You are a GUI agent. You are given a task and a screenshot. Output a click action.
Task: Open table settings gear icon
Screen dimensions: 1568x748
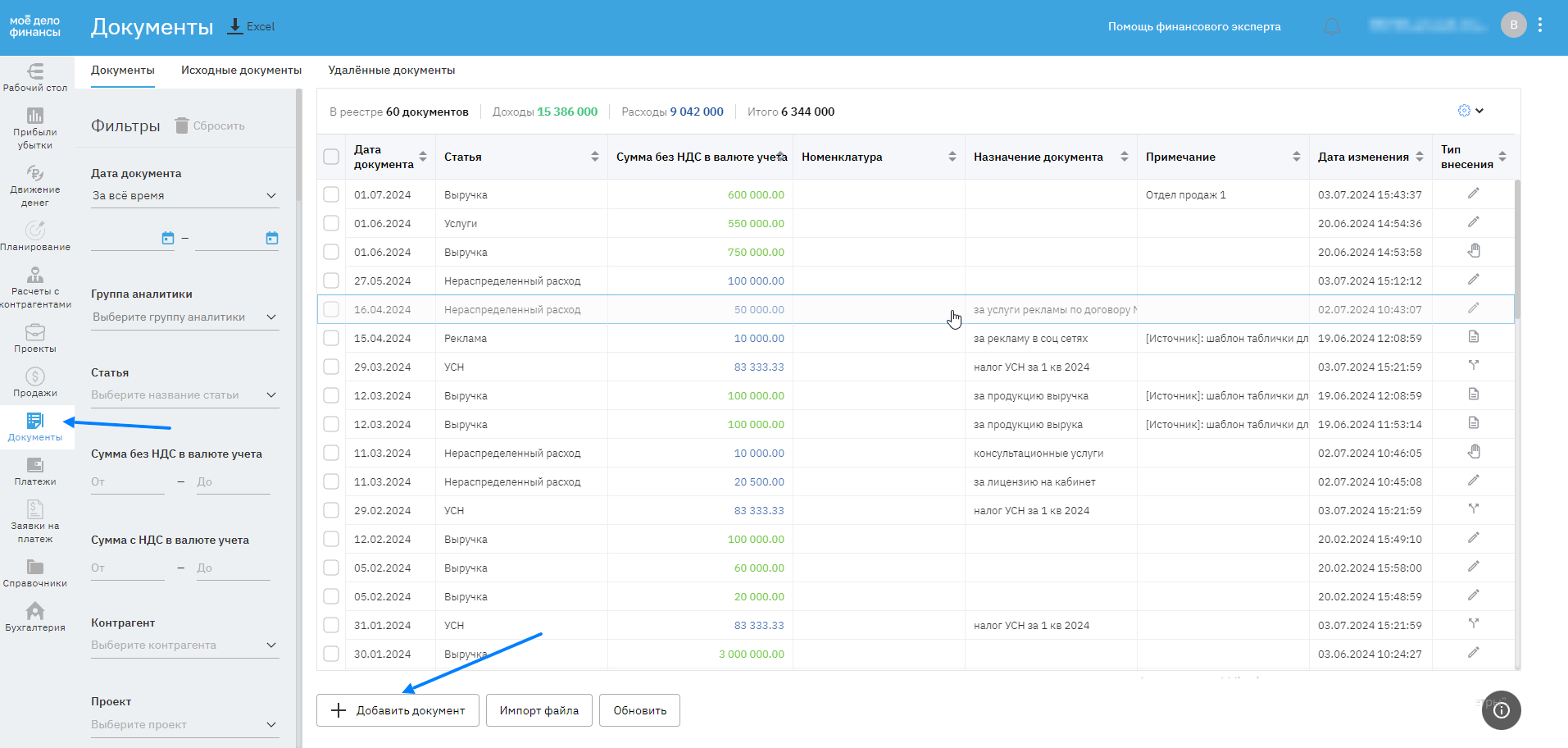1465,111
